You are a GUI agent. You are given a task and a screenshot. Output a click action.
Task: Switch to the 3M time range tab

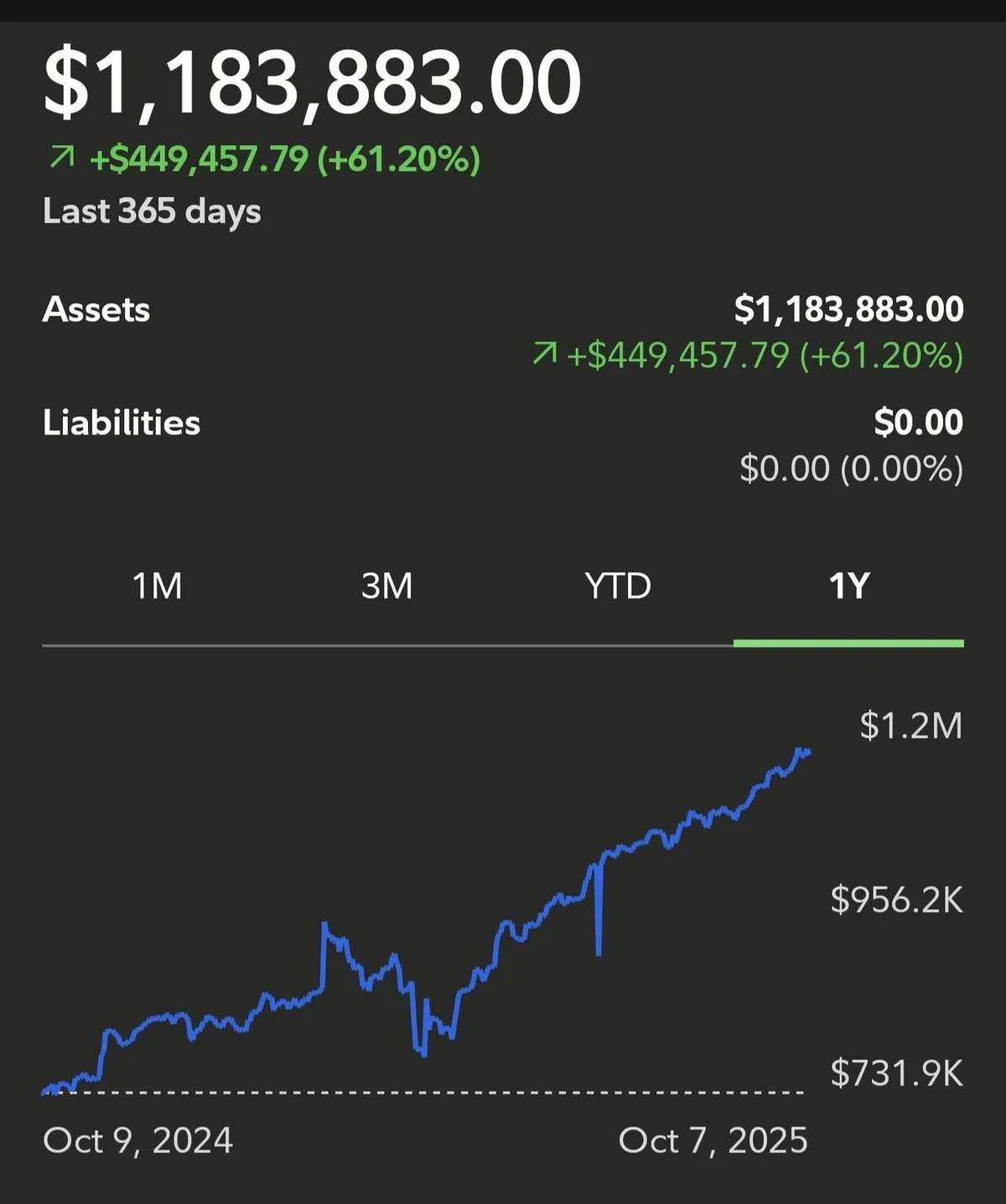click(x=386, y=586)
